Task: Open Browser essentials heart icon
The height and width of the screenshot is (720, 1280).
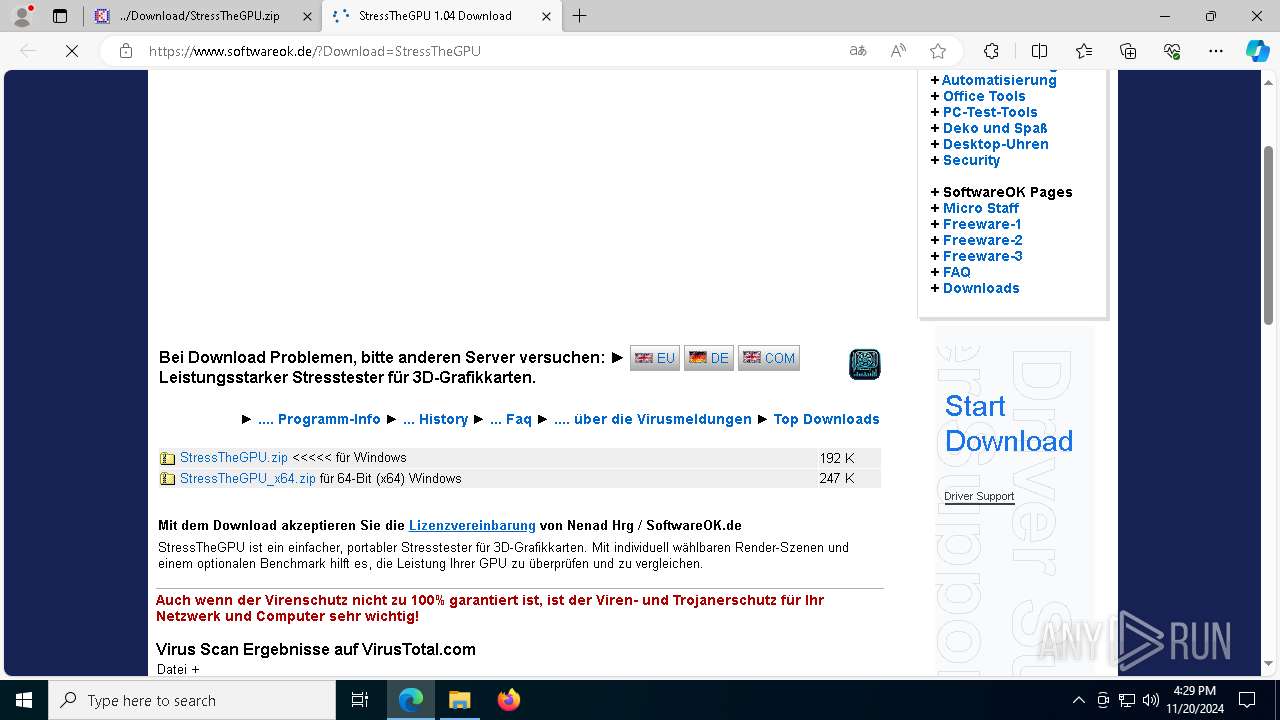Action: (1172, 51)
